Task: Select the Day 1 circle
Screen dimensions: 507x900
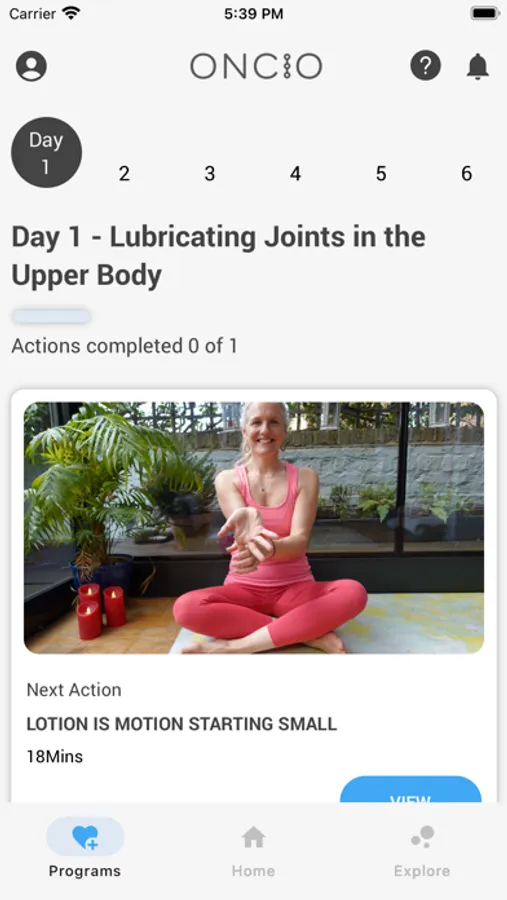Action: [47, 153]
